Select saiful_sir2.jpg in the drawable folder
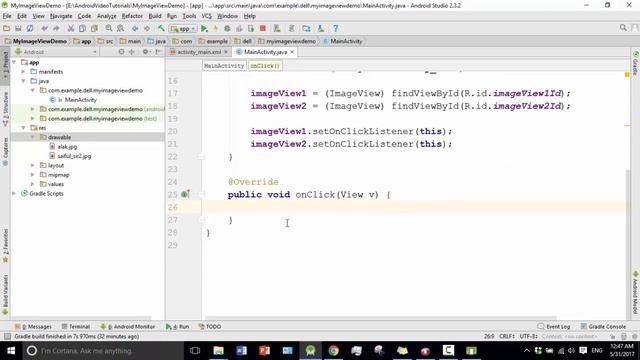 (74, 156)
